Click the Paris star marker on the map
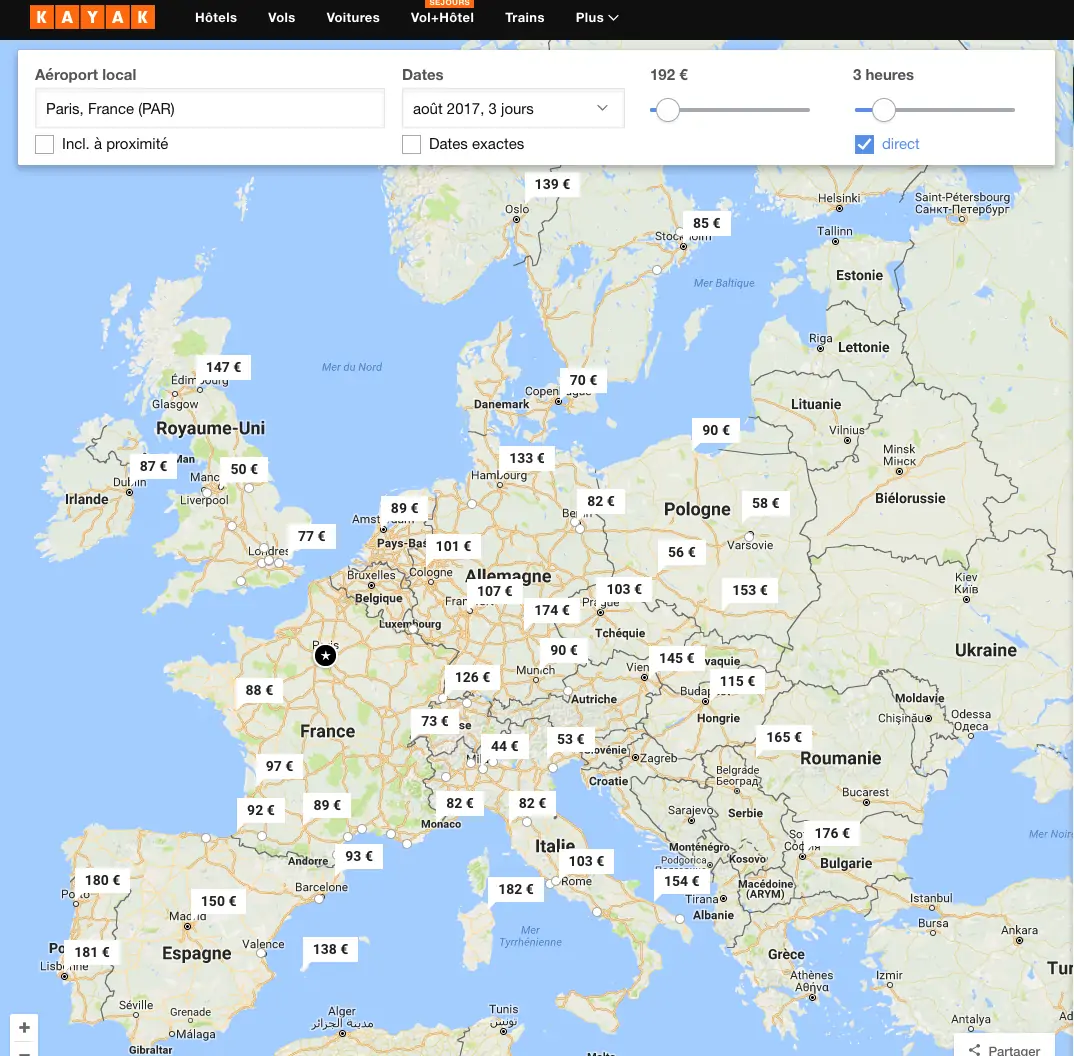Image resolution: width=1074 pixels, height=1056 pixels. 325,655
